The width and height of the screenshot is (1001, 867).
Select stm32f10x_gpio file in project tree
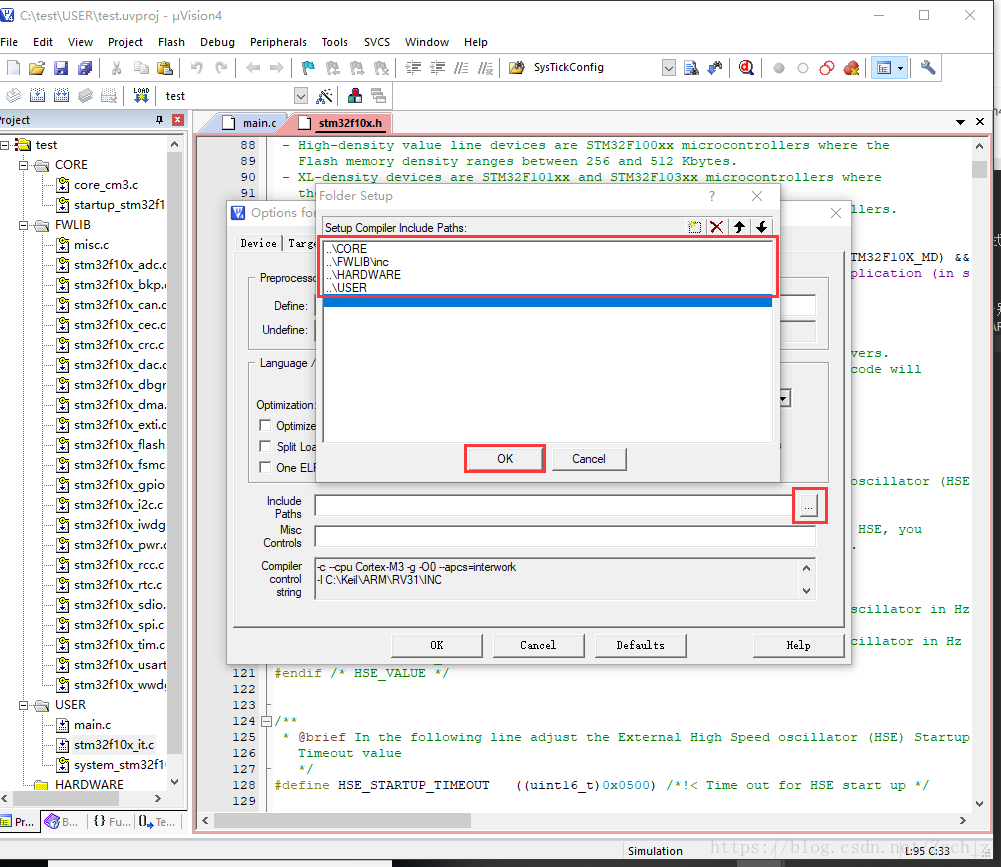(x=119, y=485)
